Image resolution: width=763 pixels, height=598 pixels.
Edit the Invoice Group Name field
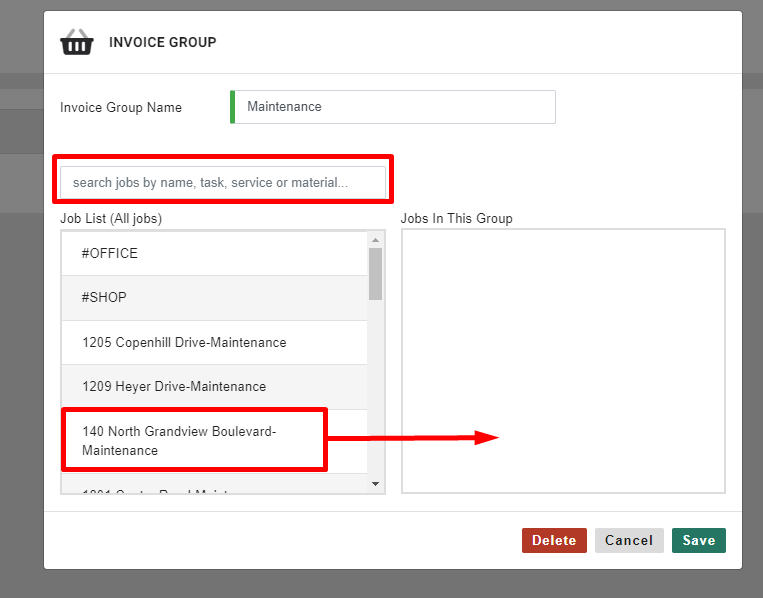(x=393, y=107)
